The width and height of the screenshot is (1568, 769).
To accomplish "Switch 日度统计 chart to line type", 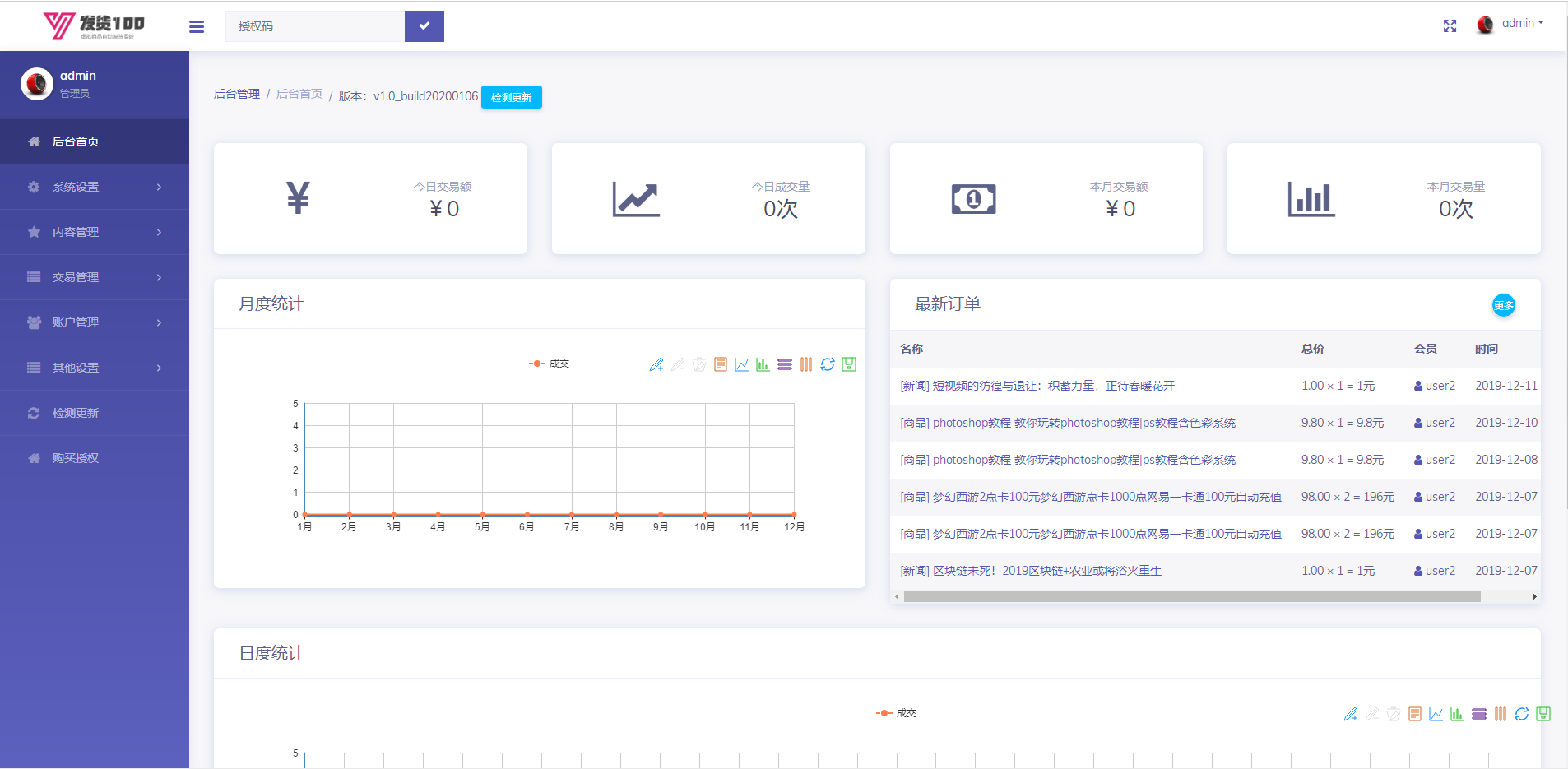I will pos(1436,714).
